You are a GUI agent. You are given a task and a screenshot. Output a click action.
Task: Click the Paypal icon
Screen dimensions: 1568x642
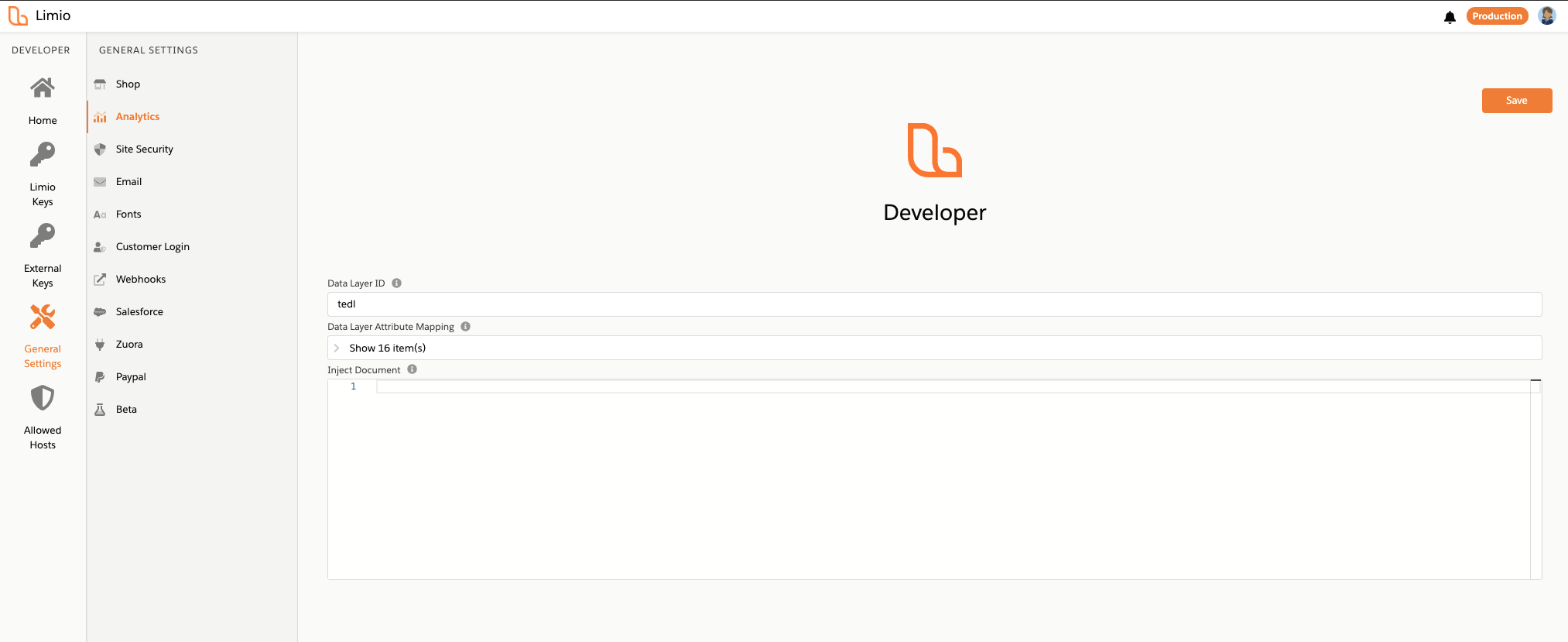[x=100, y=377]
